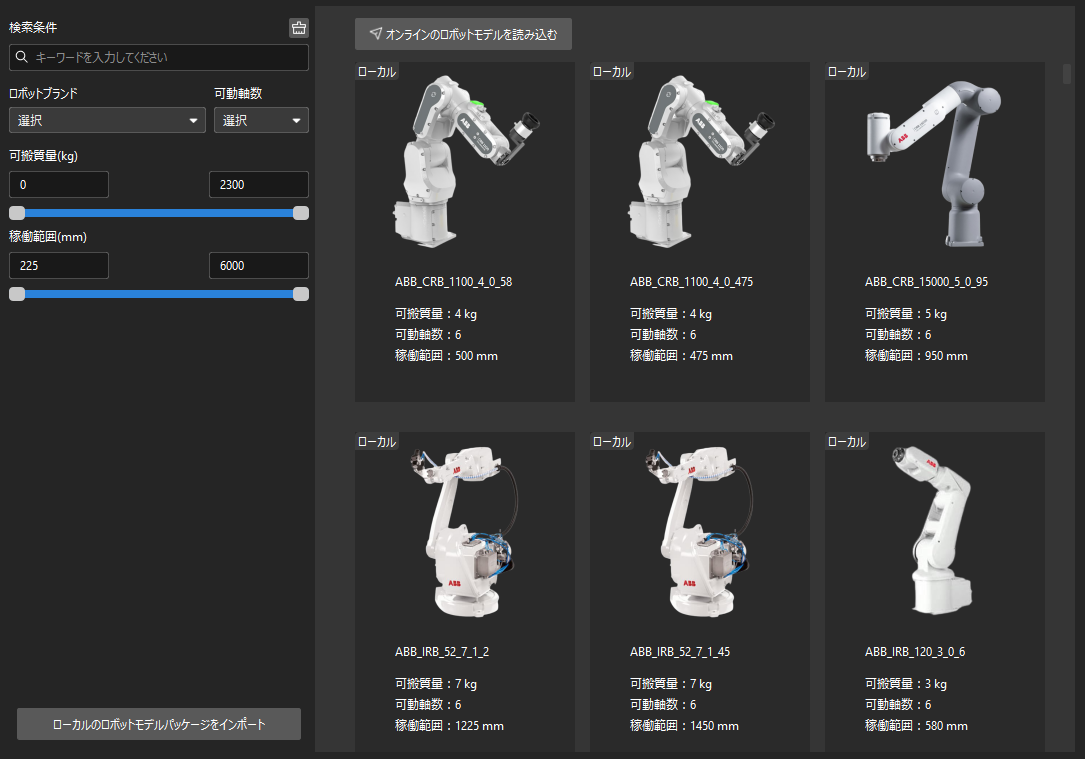
Task: Click the clear filters basket icon
Action: tap(299, 28)
